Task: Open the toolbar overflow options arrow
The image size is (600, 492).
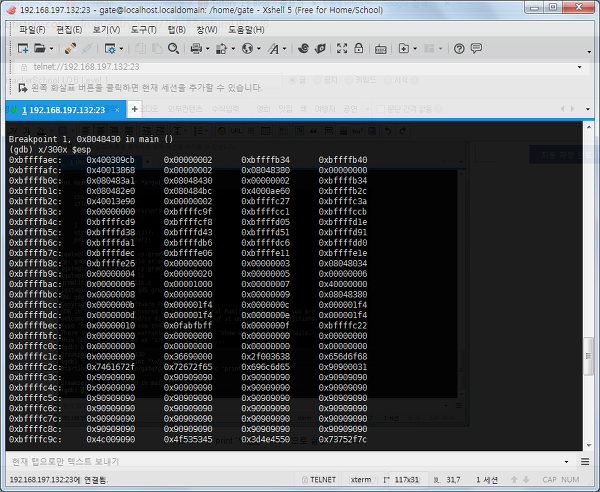Action: (x=589, y=52)
